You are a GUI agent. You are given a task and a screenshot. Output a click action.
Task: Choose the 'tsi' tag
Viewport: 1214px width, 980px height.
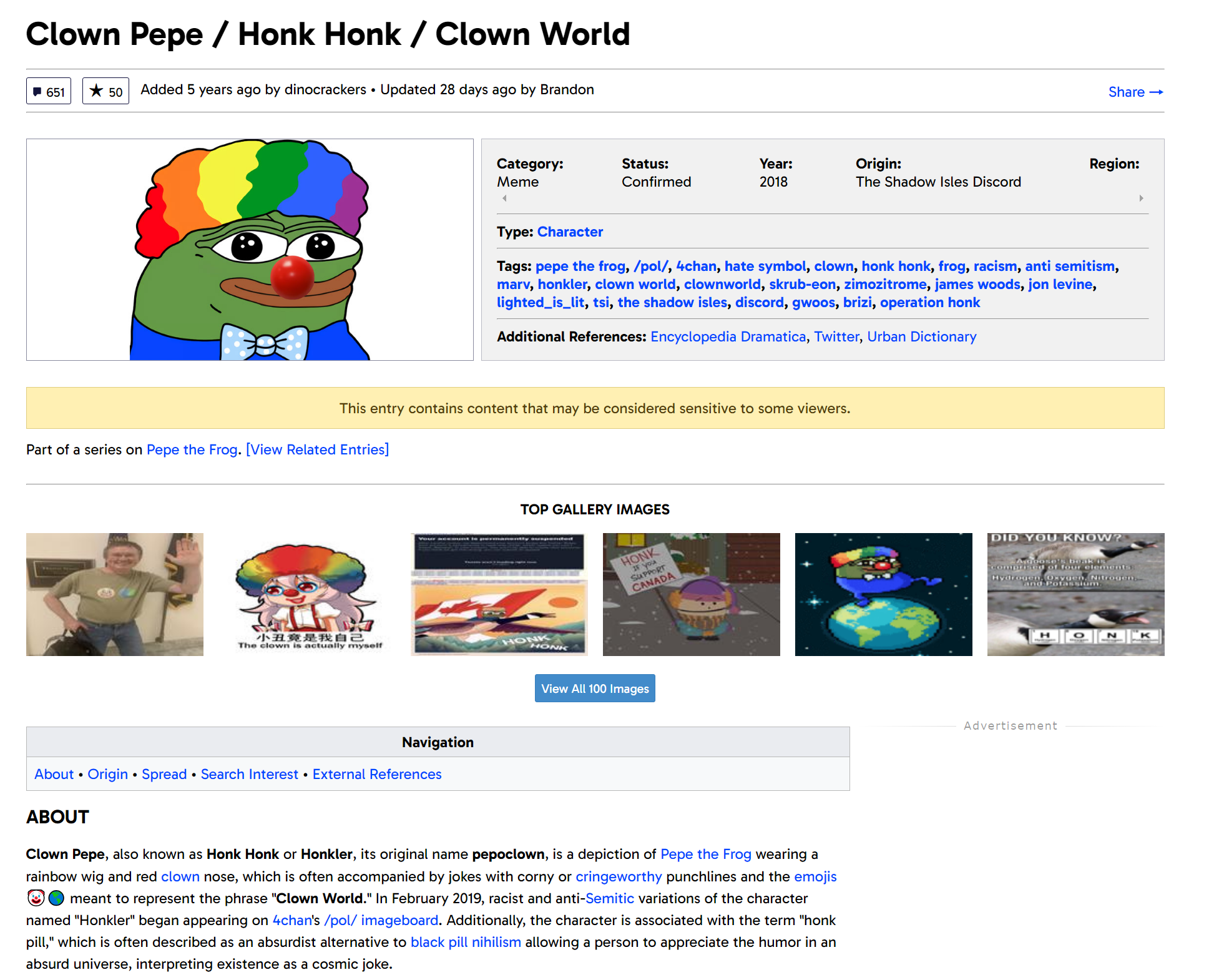pyautogui.click(x=601, y=302)
